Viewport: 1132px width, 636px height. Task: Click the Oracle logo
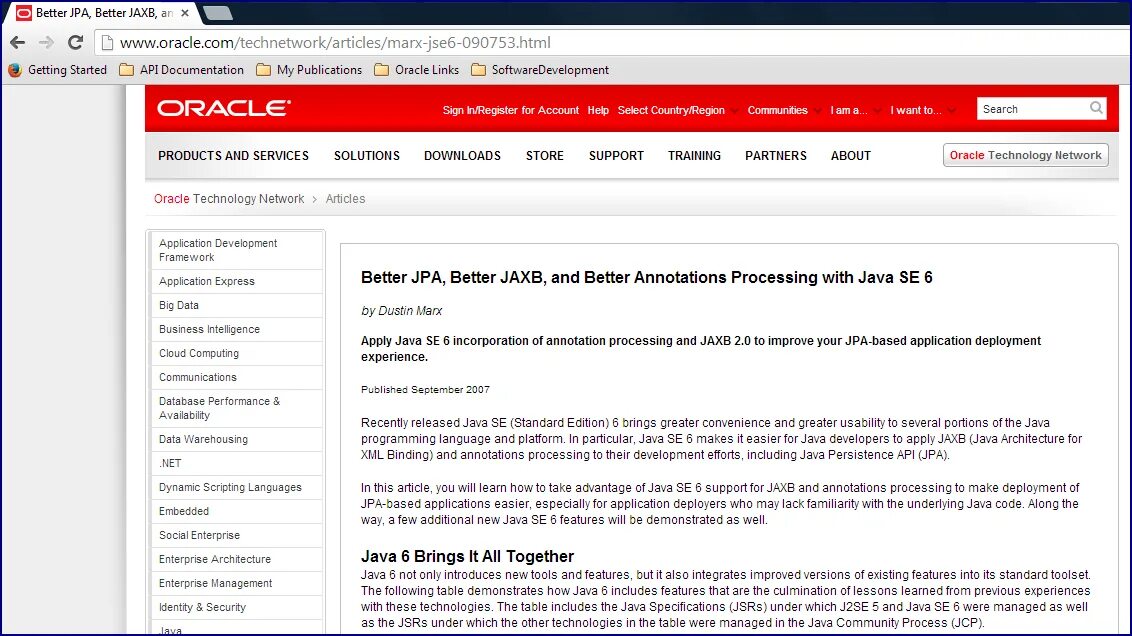click(224, 108)
